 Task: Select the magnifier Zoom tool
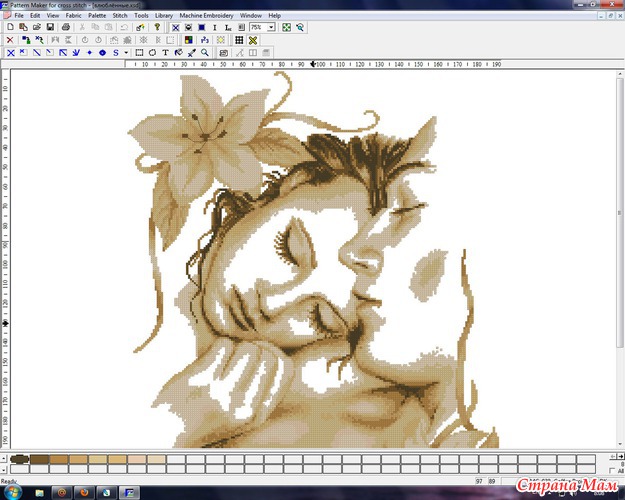coord(205,52)
